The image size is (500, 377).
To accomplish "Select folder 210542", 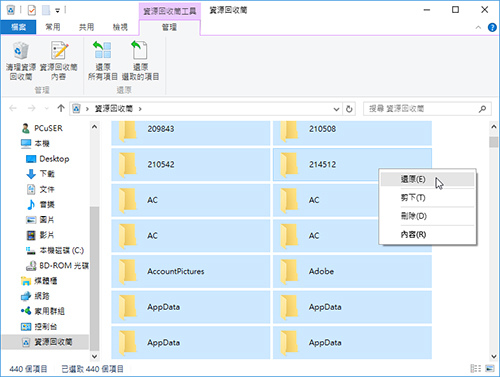I will (191, 165).
